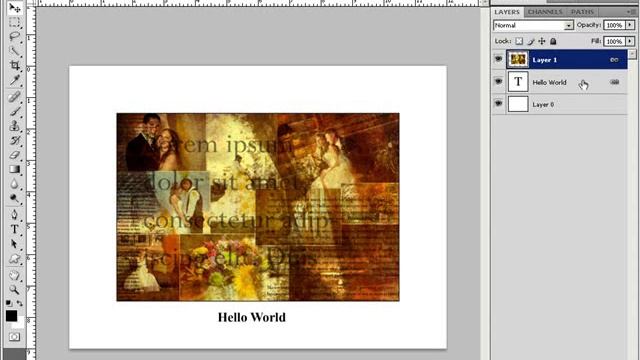This screenshot has width=640, height=360.
Task: Switch to the Channels tab
Action: pyautogui.click(x=545, y=12)
